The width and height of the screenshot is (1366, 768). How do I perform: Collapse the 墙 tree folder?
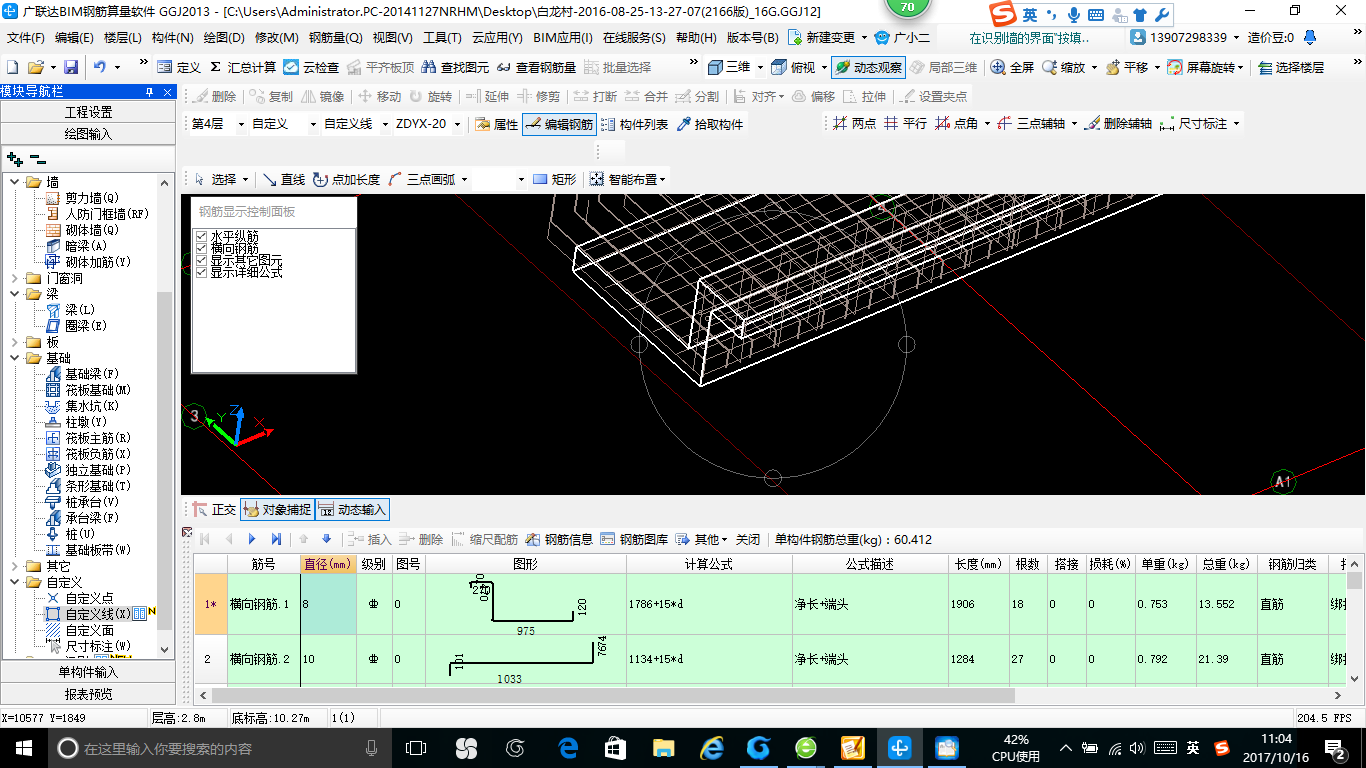(x=14, y=182)
